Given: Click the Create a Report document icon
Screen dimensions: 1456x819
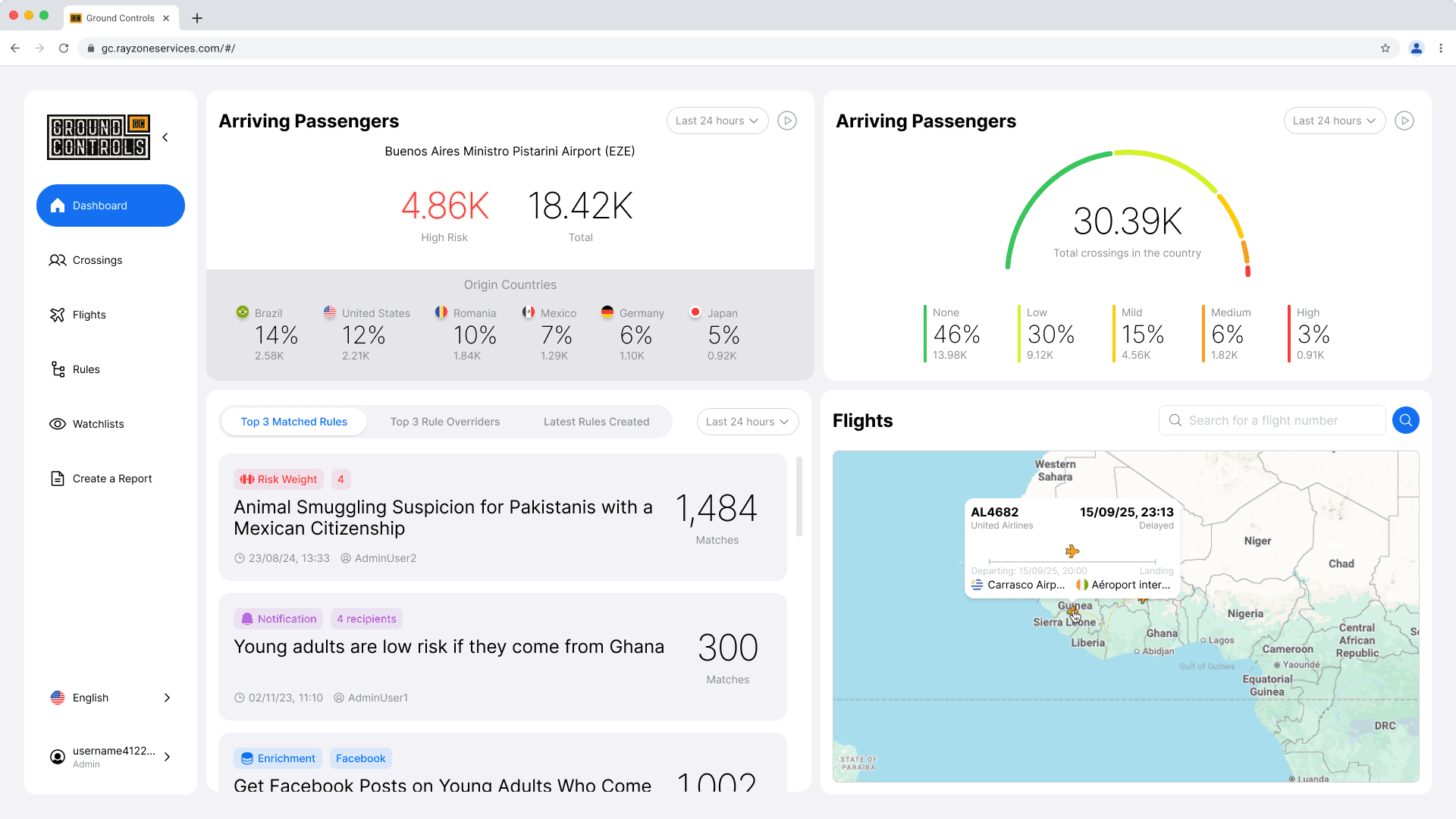Looking at the screenshot, I should (58, 479).
